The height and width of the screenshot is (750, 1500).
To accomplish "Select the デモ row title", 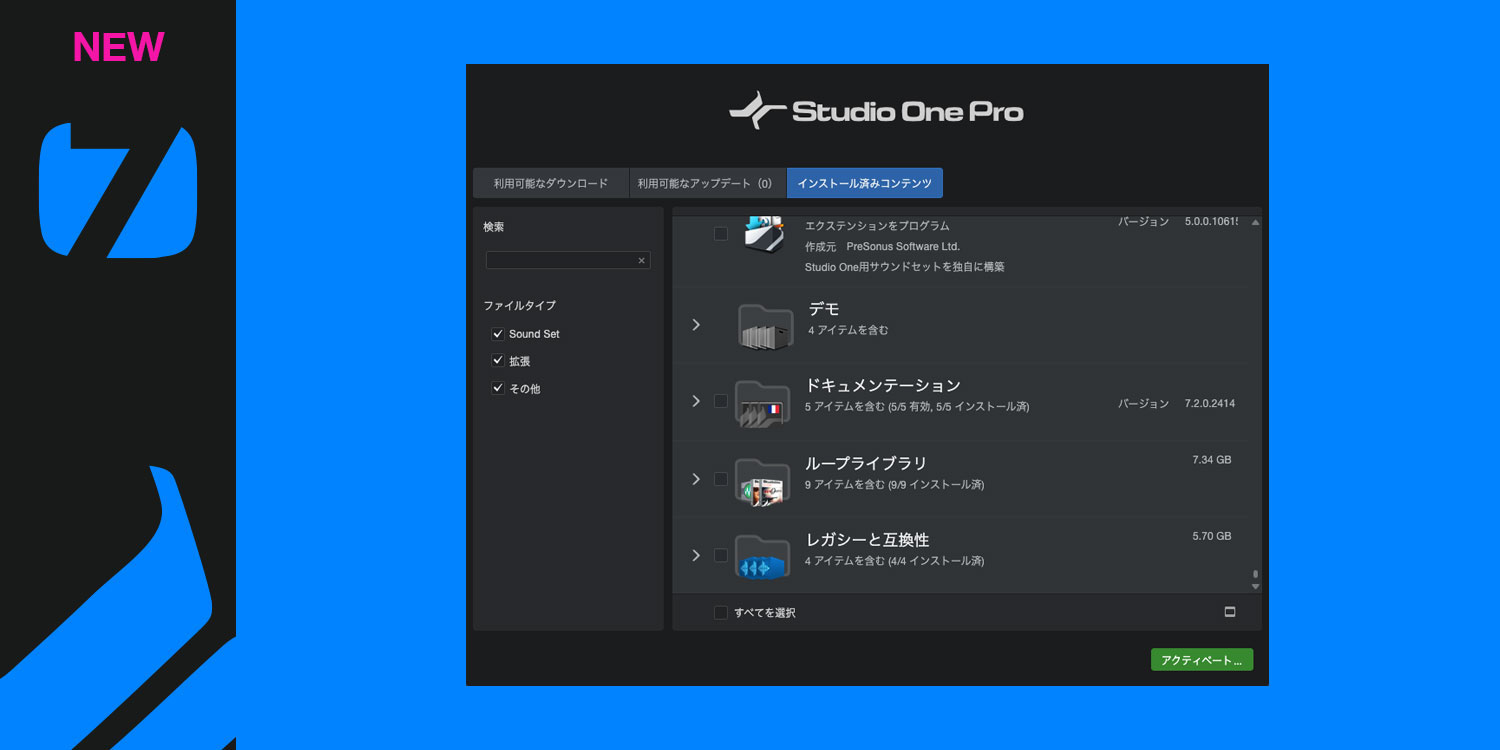I will (x=824, y=309).
